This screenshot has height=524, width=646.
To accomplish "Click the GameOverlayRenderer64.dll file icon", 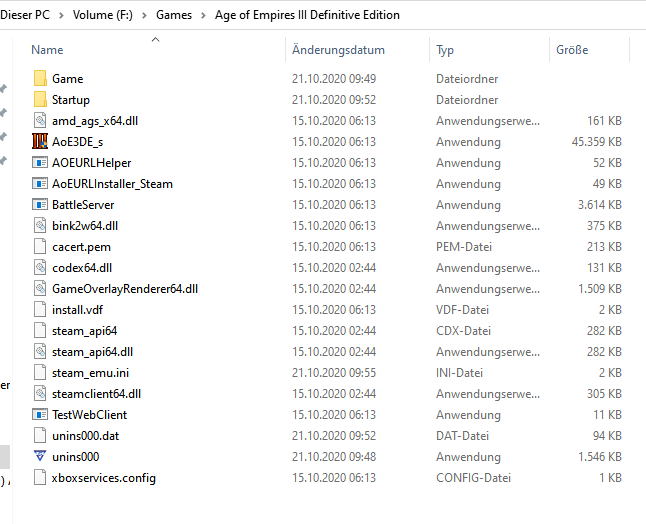I will point(40,288).
